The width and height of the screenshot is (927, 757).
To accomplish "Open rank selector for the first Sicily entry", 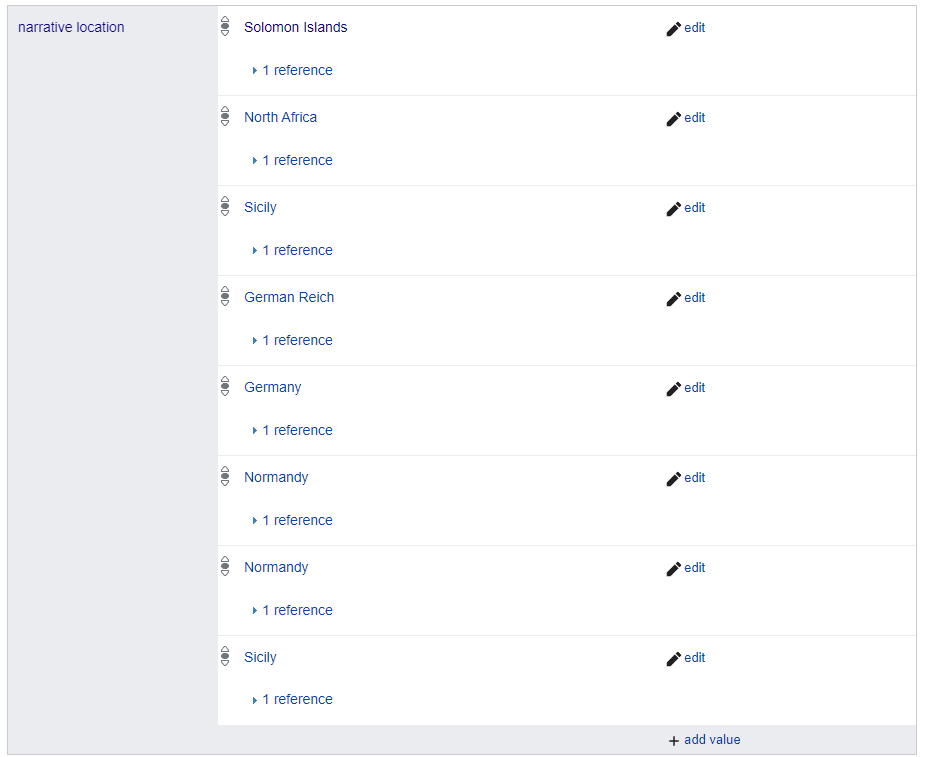I will [x=225, y=208].
